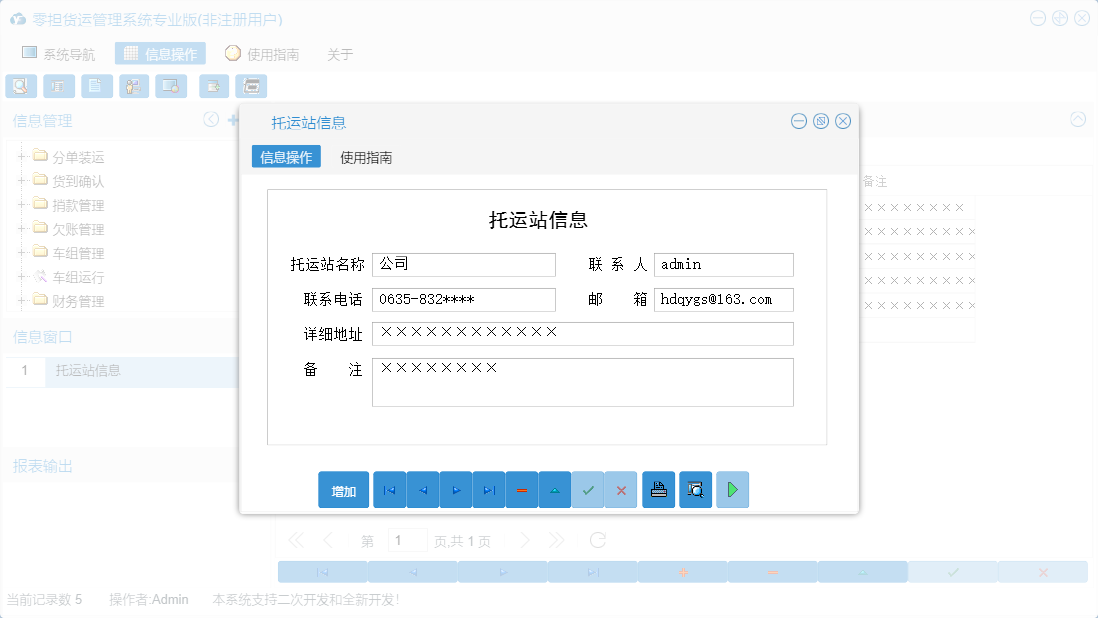
Task: Click the 联系电话 input field
Action: pyautogui.click(x=463, y=299)
